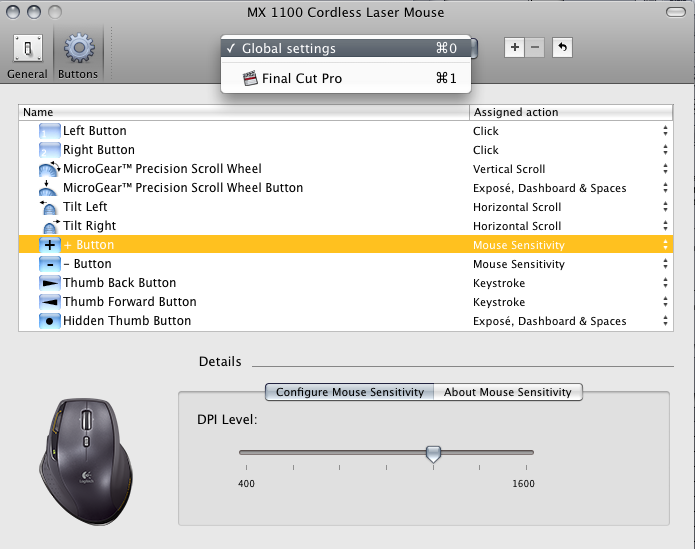The height and width of the screenshot is (549, 695).
Task: Open Scroll Wheel Vertical Scroll action dropdown
Action: (665, 169)
